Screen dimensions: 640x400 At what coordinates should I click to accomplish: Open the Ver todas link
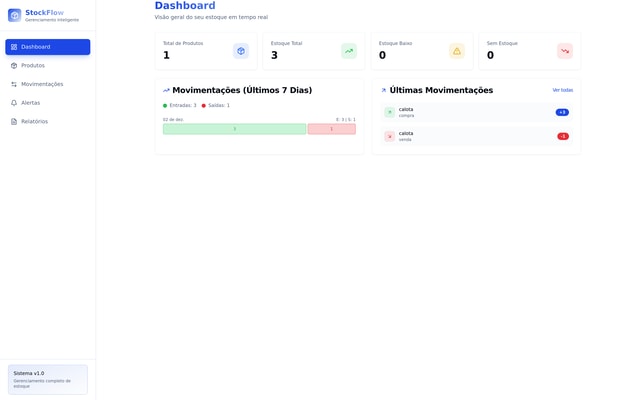tap(562, 90)
